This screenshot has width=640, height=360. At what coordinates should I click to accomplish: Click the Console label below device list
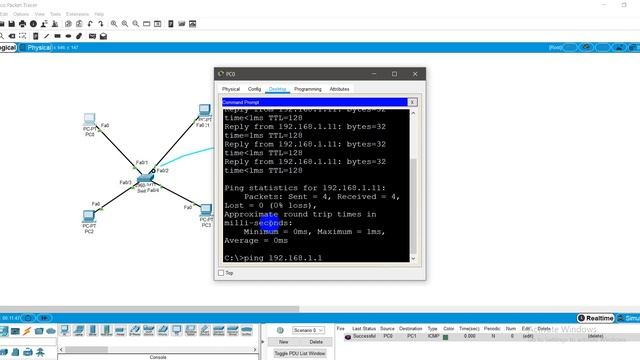[158, 357]
